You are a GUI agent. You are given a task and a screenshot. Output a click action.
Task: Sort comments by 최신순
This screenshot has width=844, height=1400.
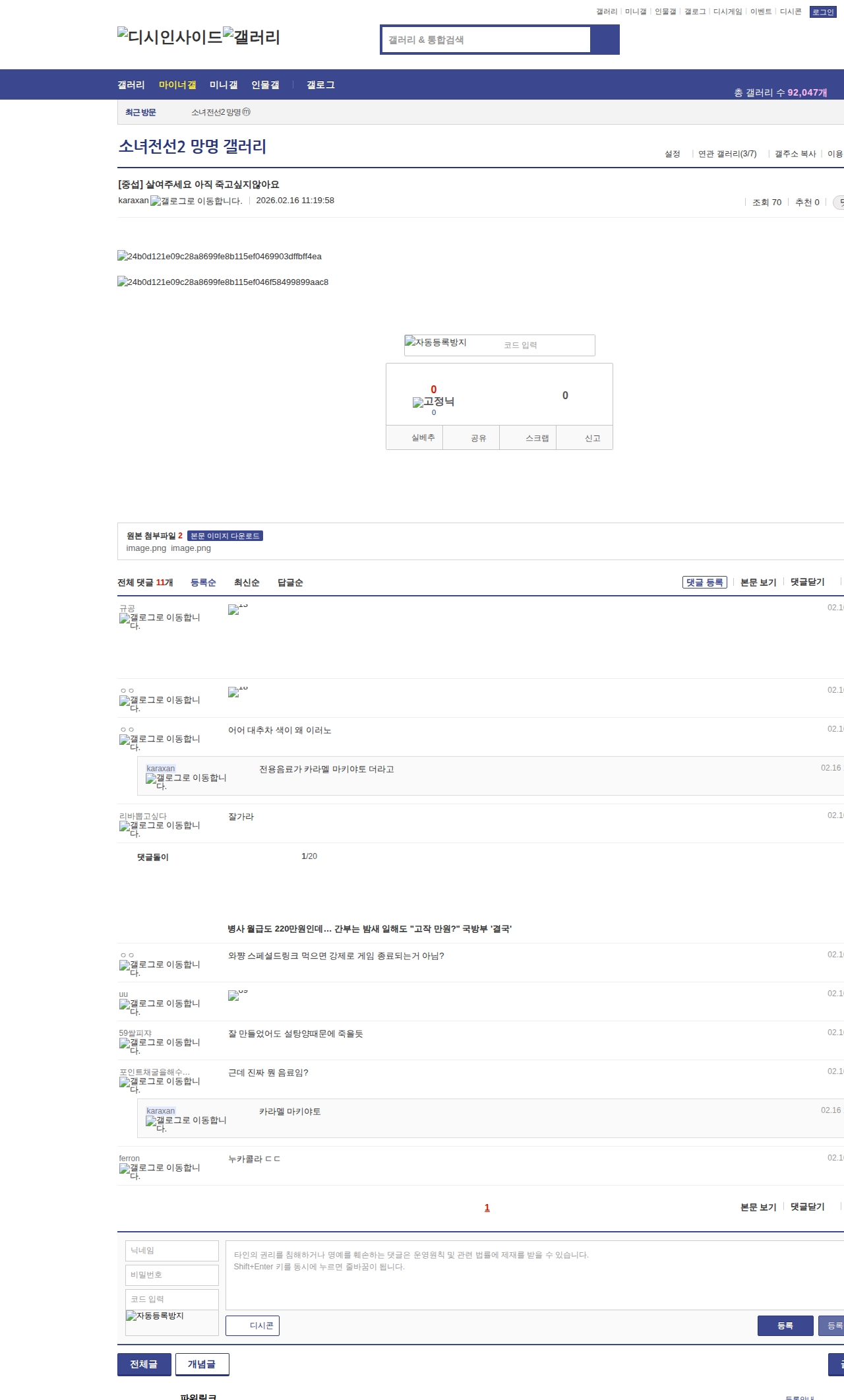point(247,583)
